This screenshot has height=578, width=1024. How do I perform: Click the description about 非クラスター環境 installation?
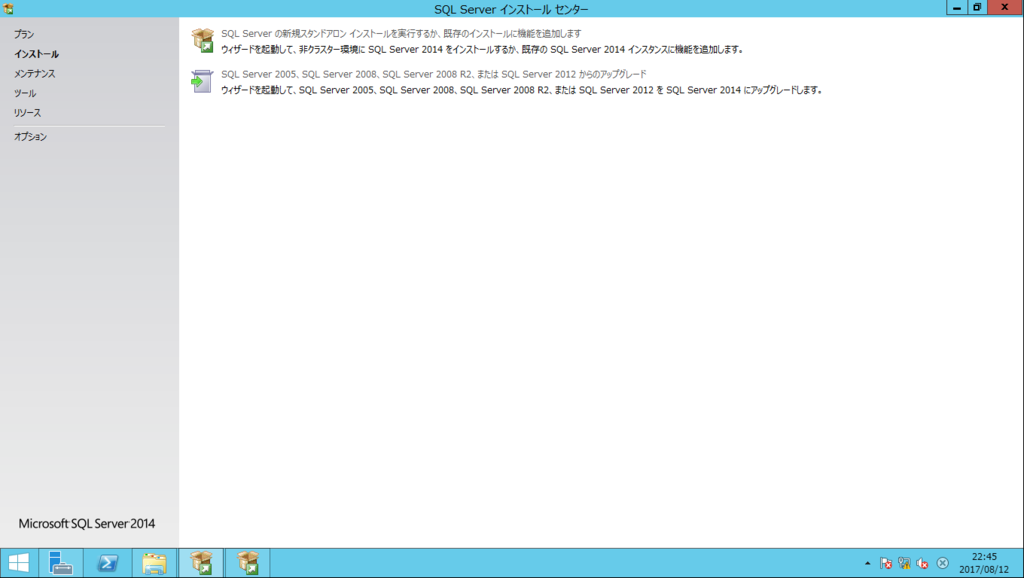coord(482,50)
